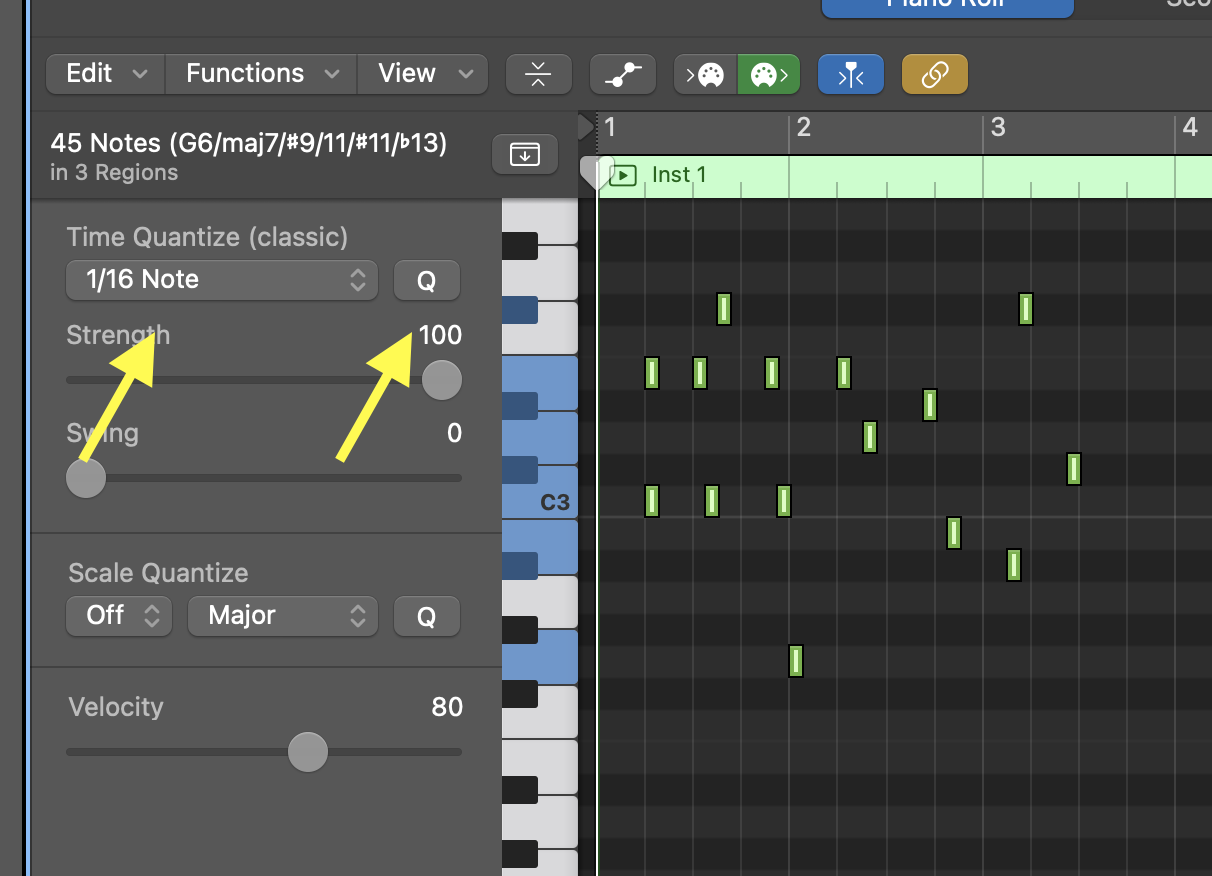Viewport: 1212px width, 876px height.
Task: Toggle the yellow Link button
Action: tap(934, 74)
